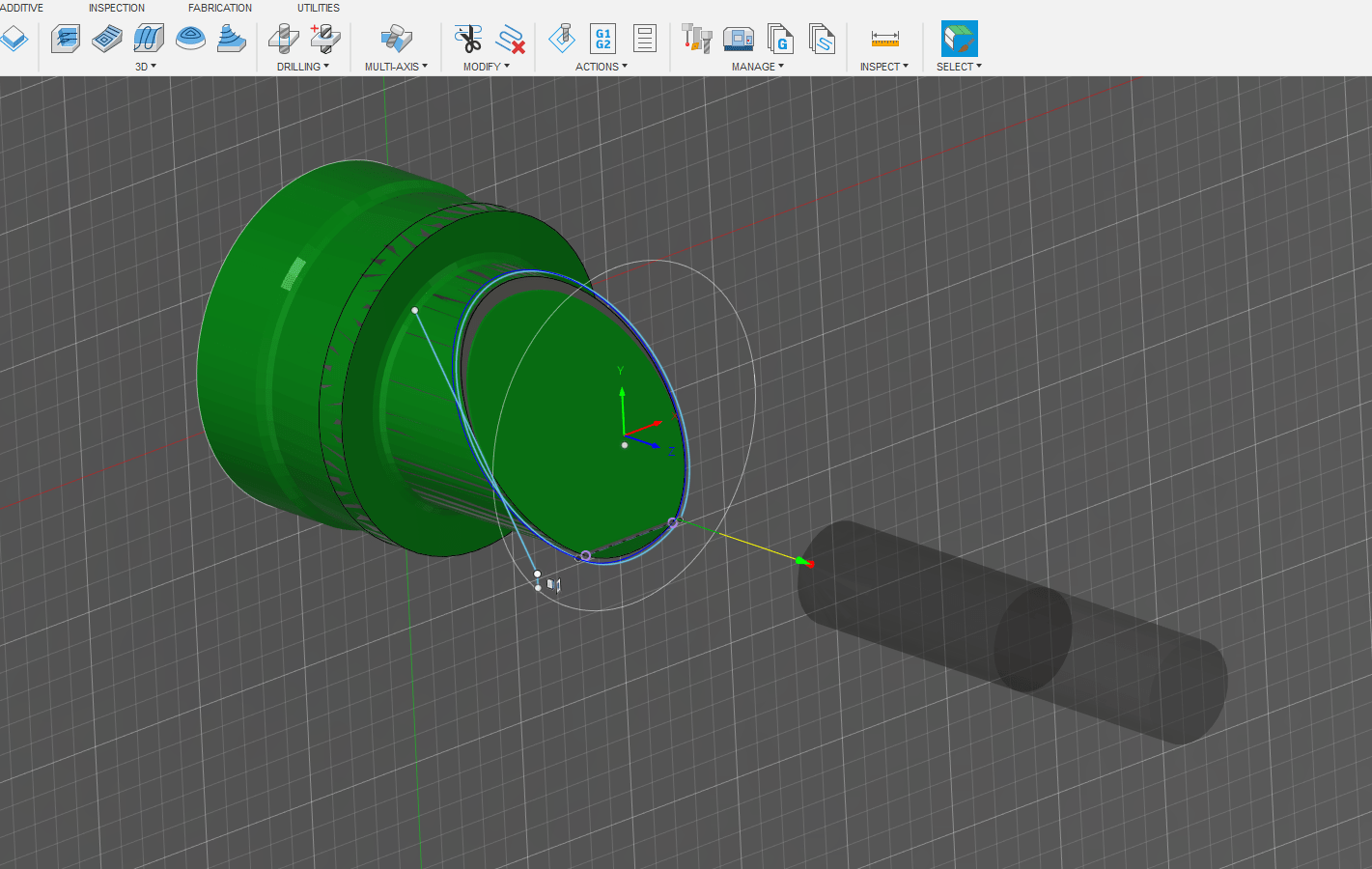The image size is (1372, 869).
Task: Generate toolpaths using the diamond icon
Action: click(x=561, y=39)
